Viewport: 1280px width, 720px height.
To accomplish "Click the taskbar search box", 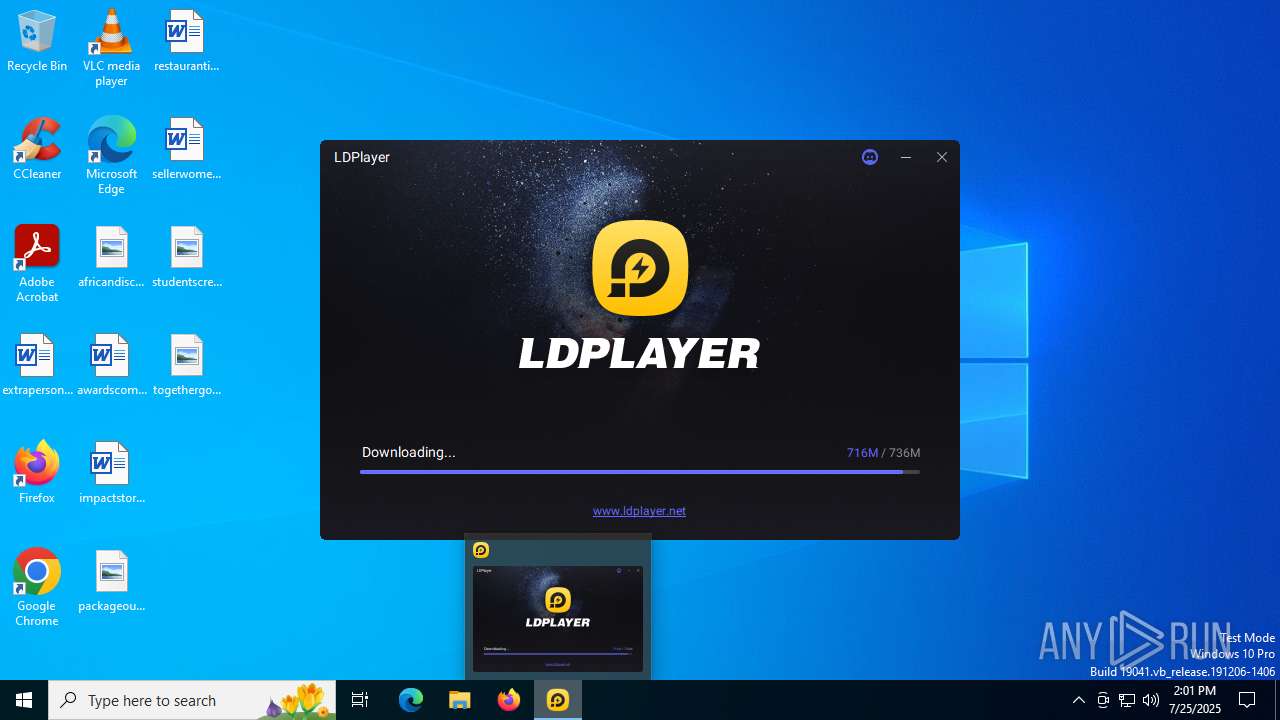I will pos(192,700).
